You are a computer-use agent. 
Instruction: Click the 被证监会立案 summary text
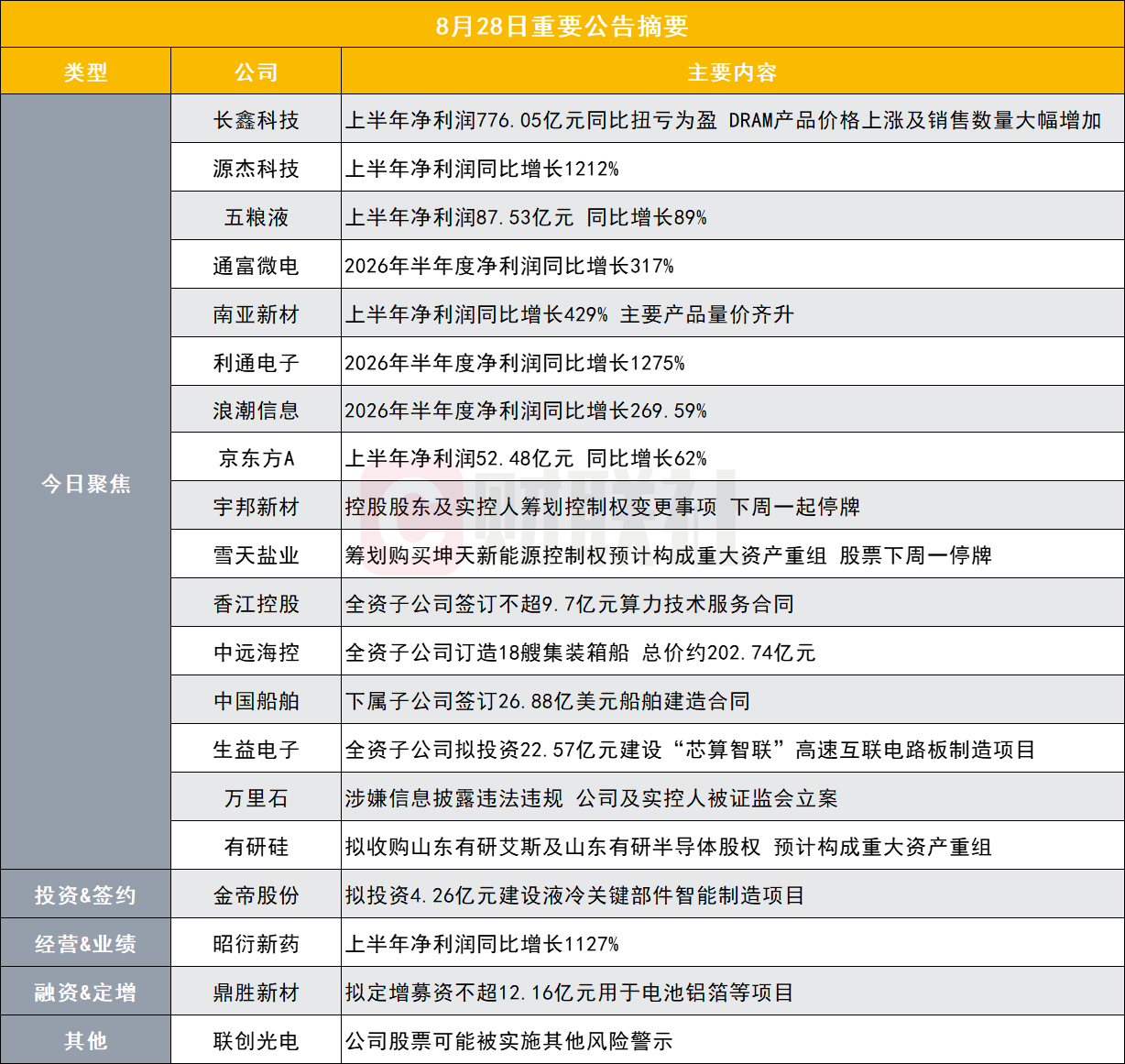(592, 798)
